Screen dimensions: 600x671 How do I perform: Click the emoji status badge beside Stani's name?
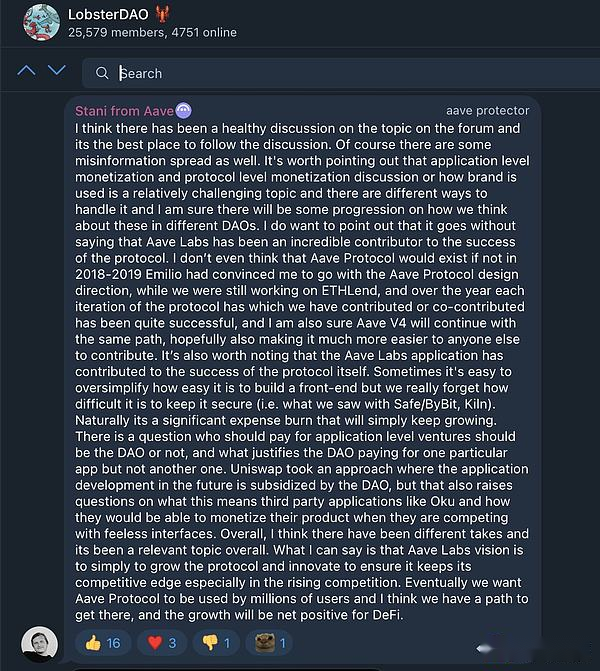click(183, 111)
